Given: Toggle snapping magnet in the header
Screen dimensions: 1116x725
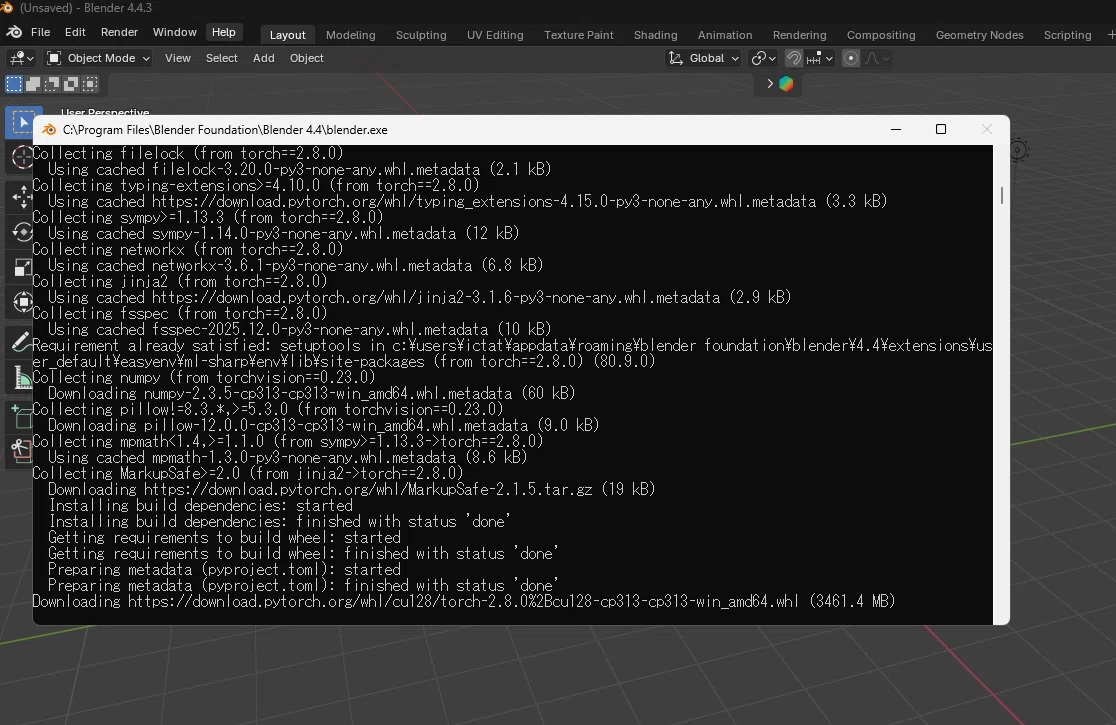Looking at the screenshot, I should point(794,58).
